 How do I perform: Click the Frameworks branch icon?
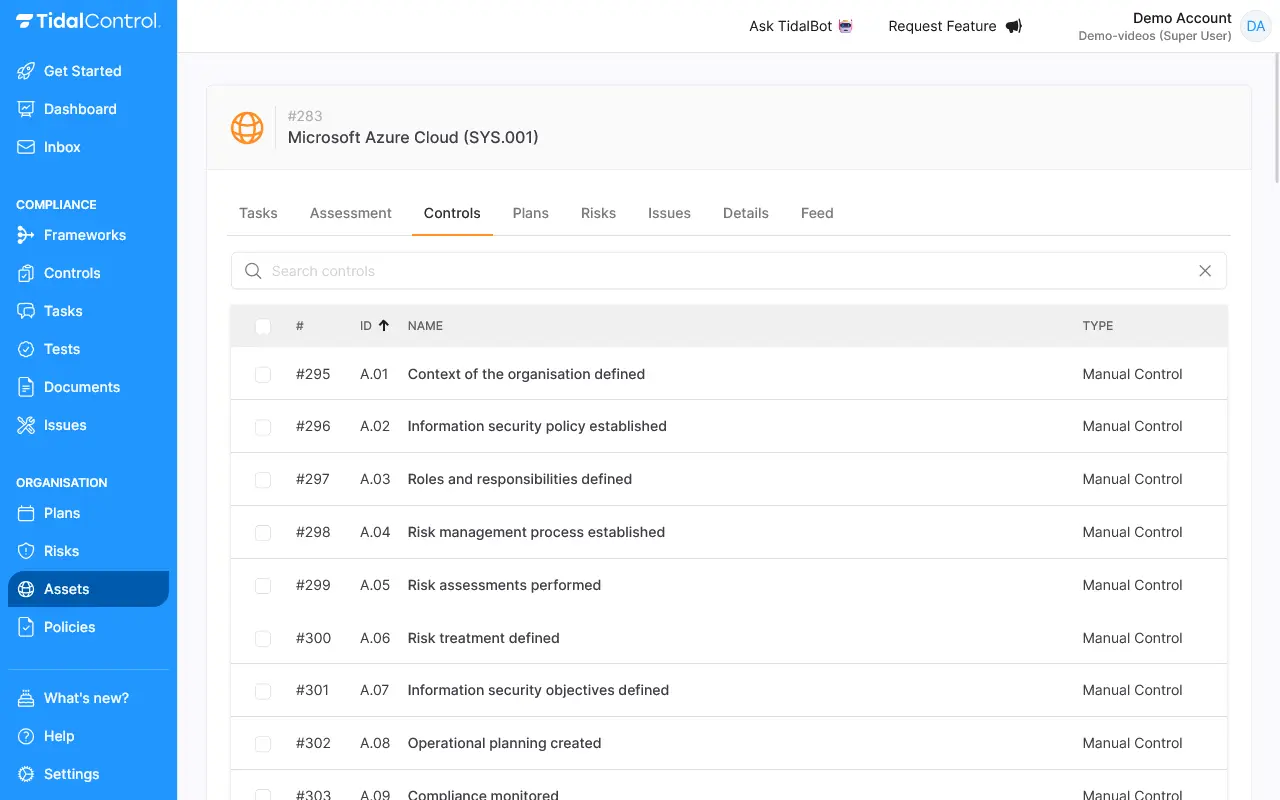(26, 235)
